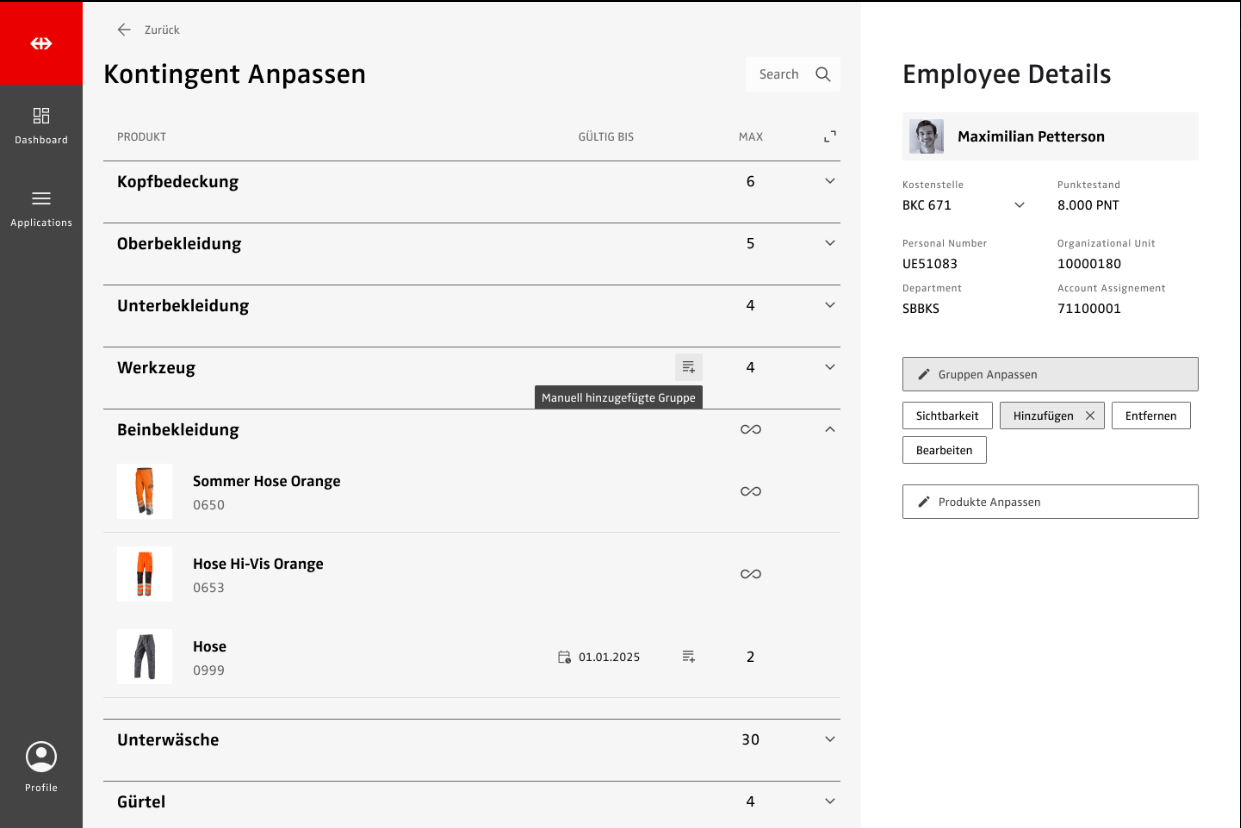The height and width of the screenshot is (828, 1241).
Task: Open the Kostenstelle BKC 671 dropdown
Action: pos(1019,205)
